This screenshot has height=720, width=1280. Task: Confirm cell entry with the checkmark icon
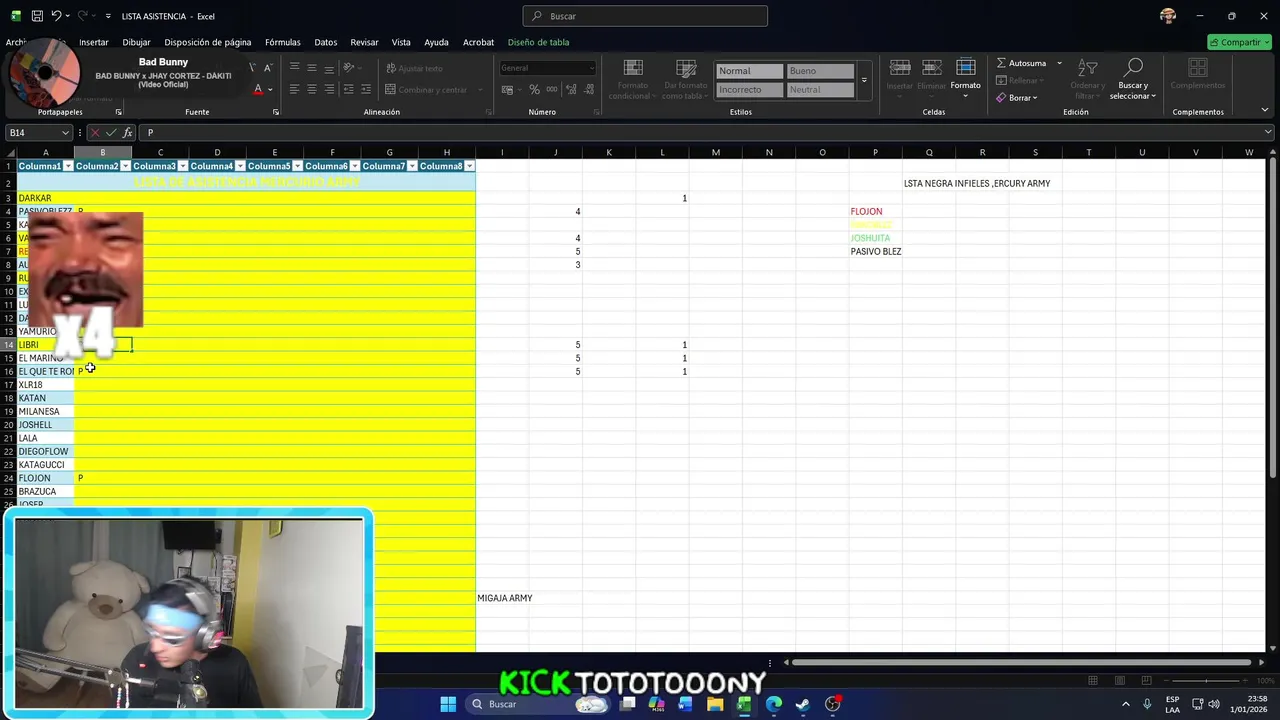(111, 132)
